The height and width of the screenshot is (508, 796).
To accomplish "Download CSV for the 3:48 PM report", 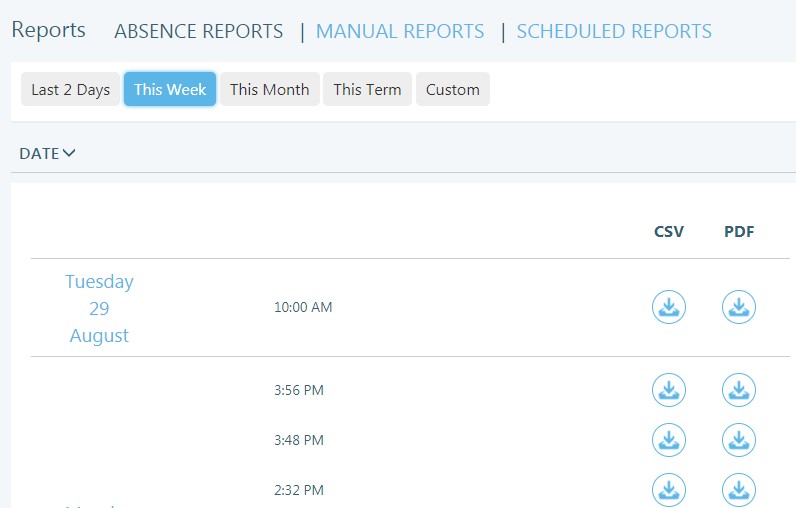I will pos(669,440).
